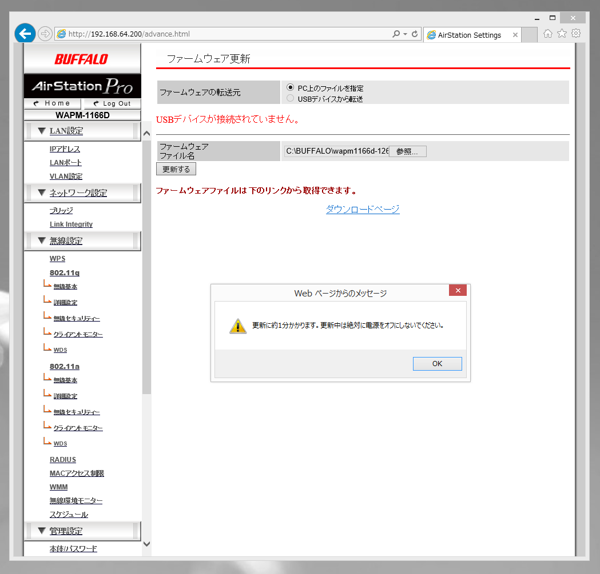600x574 pixels.
Task: Click the browser forward arrow button
Action: [45, 34]
